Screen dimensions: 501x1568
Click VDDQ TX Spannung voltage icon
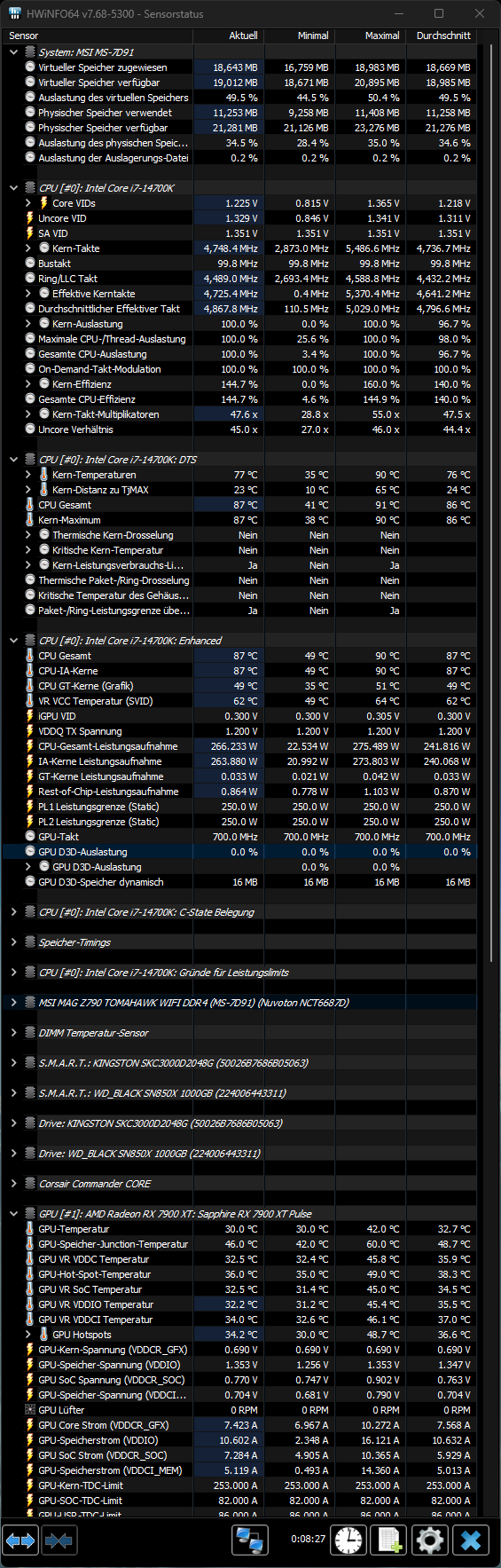pyautogui.click(x=30, y=731)
